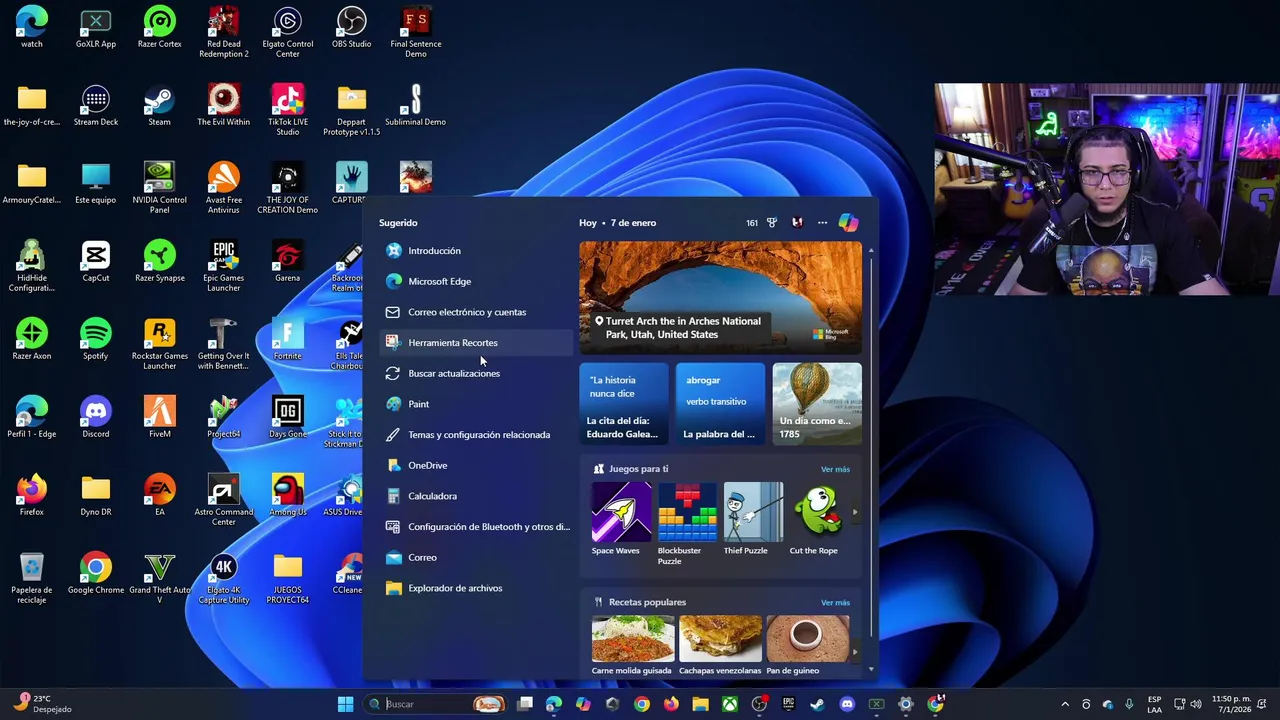
Task: Select FiveM desktop icon
Action: (159, 418)
